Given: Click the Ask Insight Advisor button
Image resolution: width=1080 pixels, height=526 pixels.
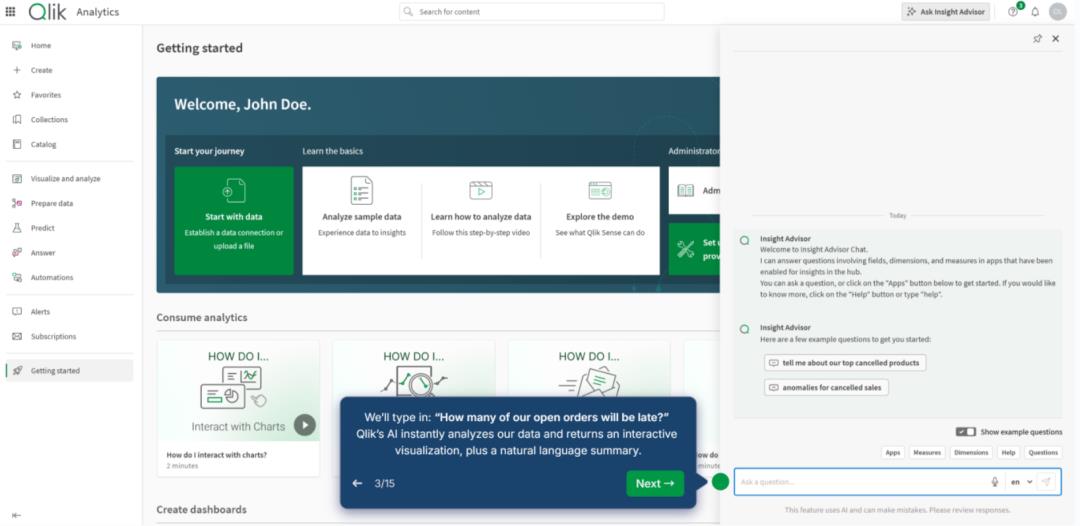Looking at the screenshot, I should point(945,12).
